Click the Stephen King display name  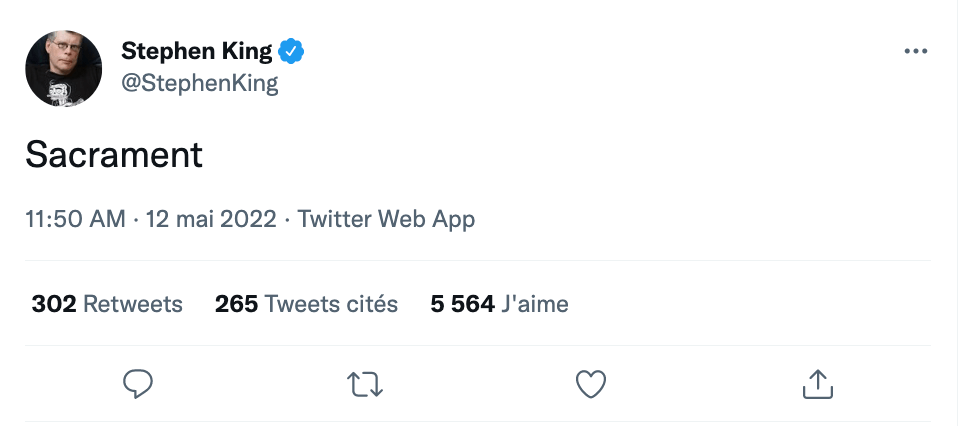pos(196,51)
